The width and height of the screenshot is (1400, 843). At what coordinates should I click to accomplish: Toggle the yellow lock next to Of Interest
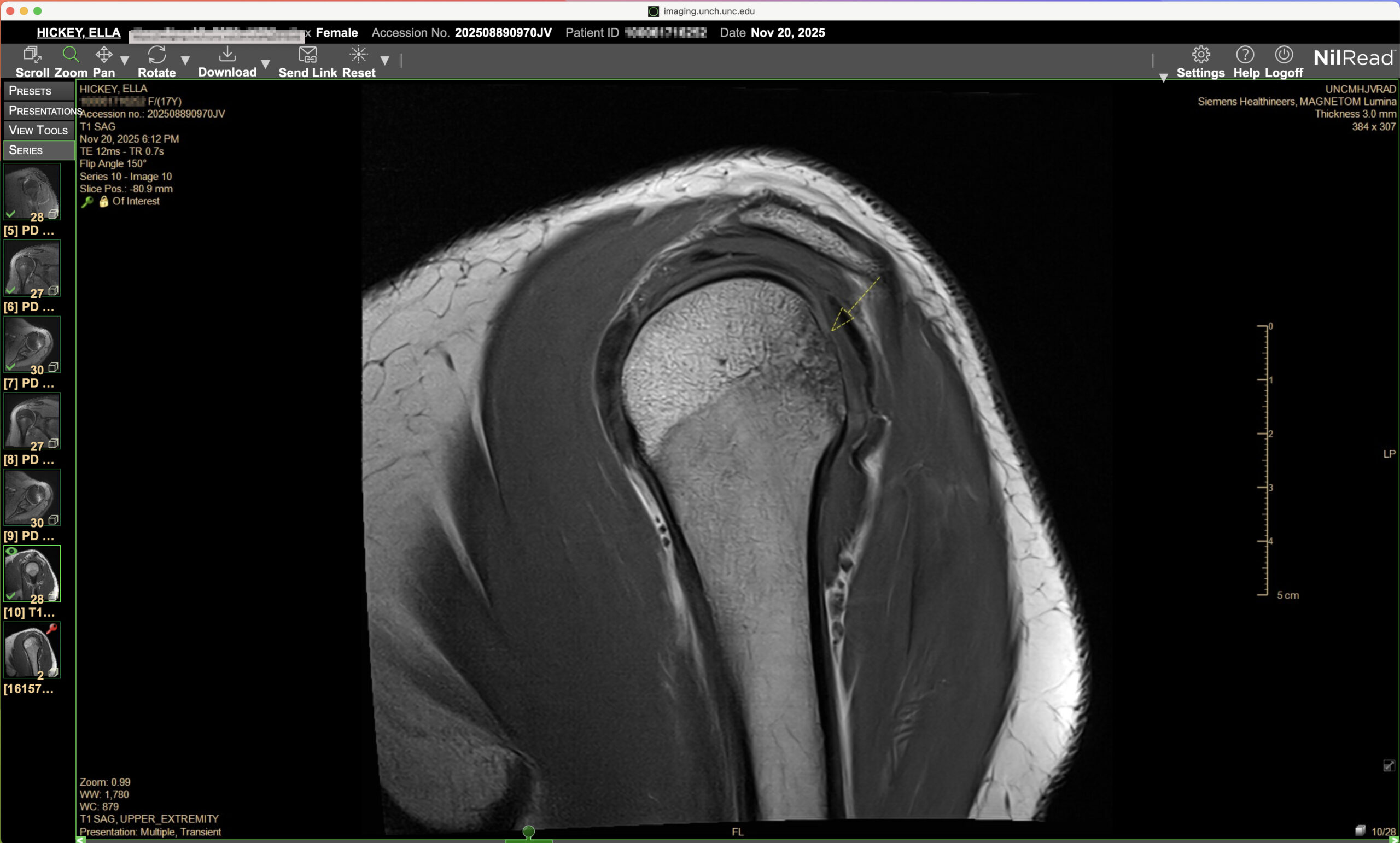(x=103, y=202)
